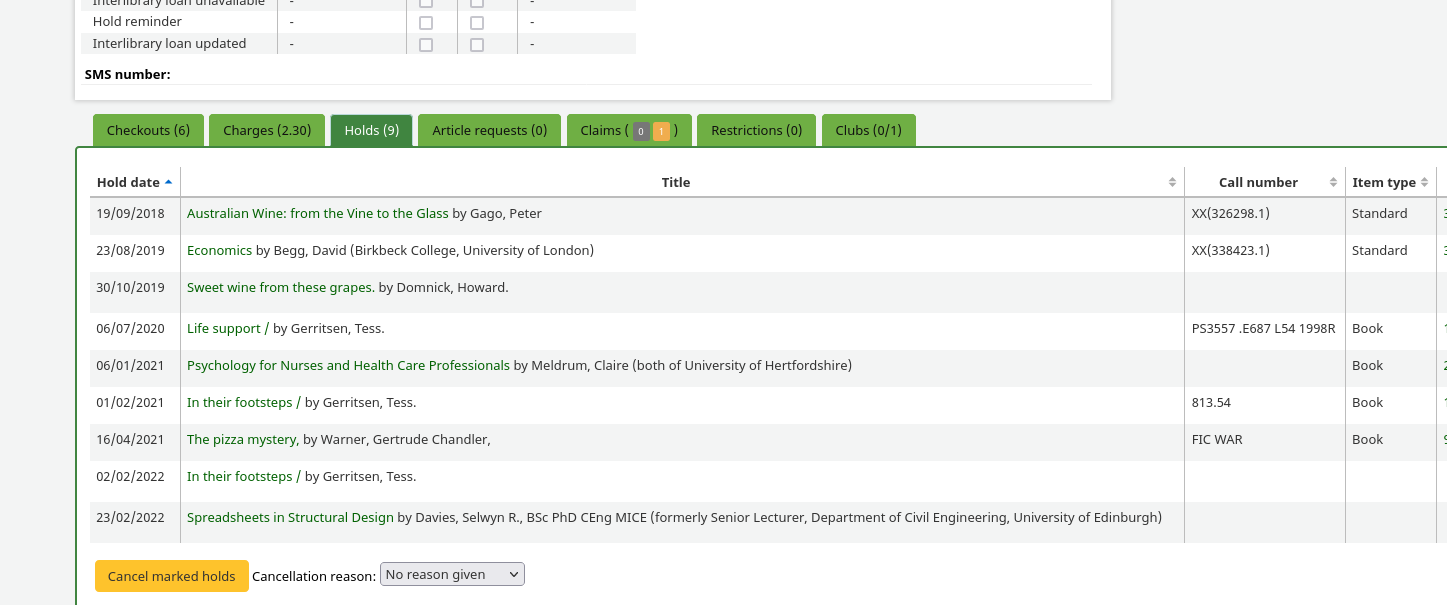This screenshot has width=1447, height=605.
Task: Follow the 'The pizza mystery' link
Action: [x=241, y=439]
